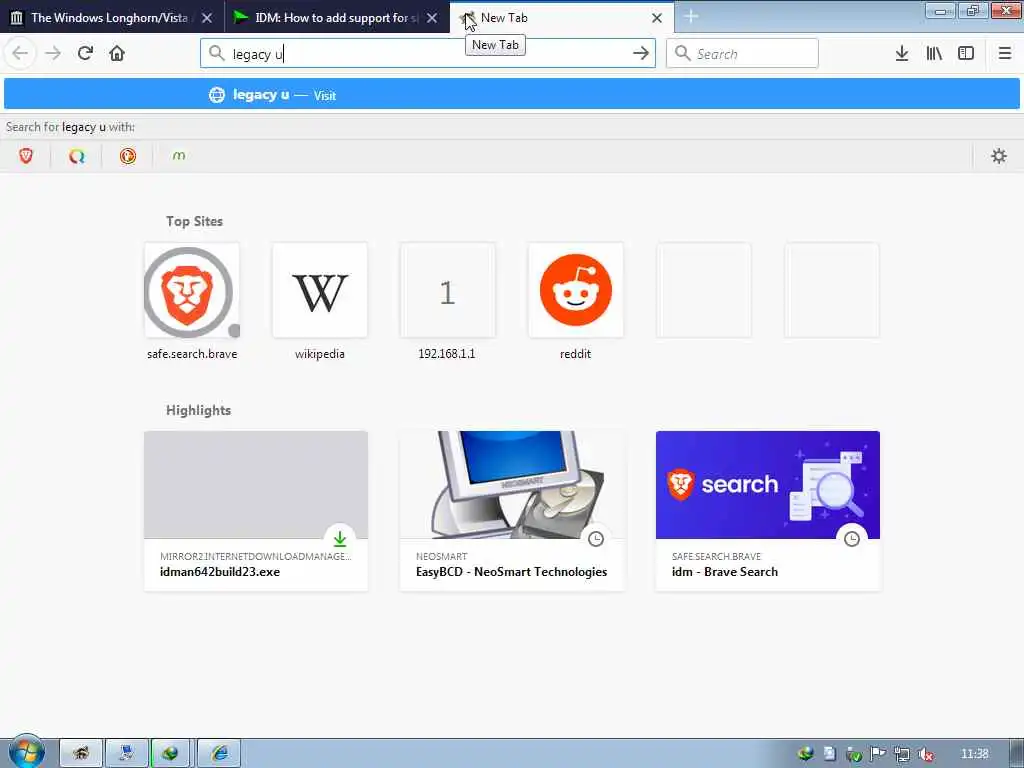Open the idman642build23.exe highlight card
Viewport: 1024px width, 768px height.
pos(256,511)
